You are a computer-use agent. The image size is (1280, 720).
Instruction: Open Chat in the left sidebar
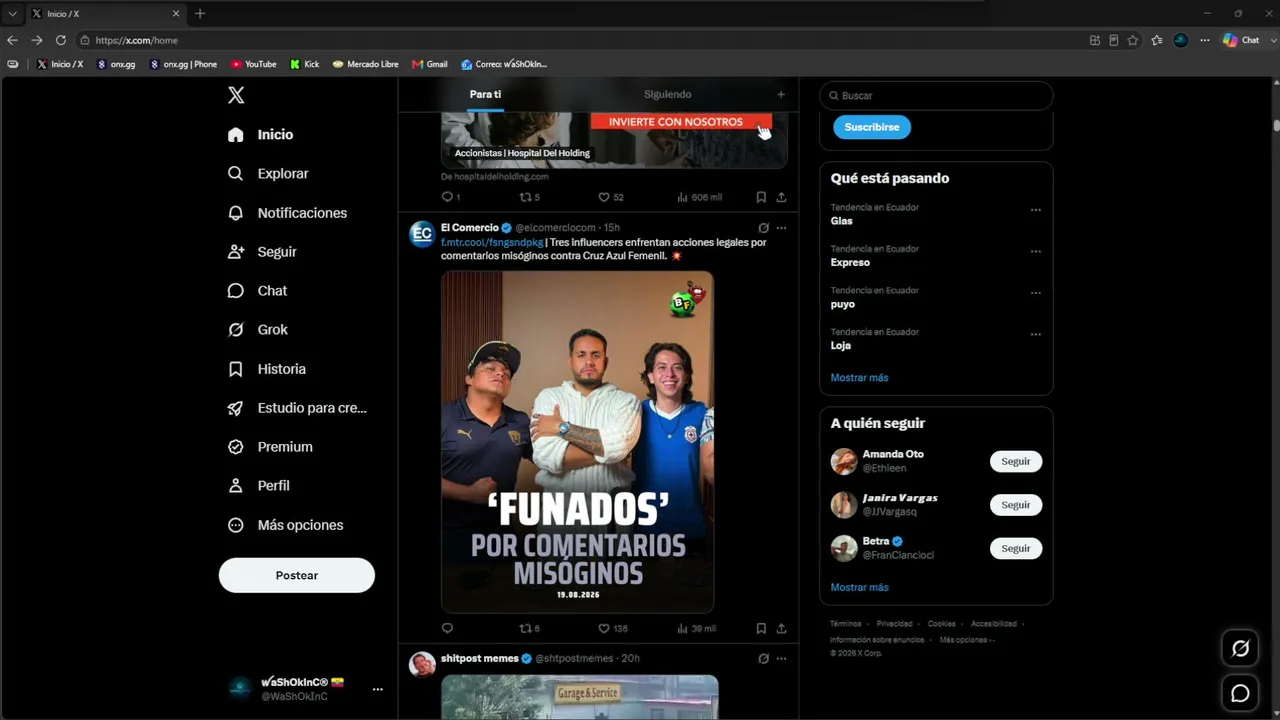click(257, 291)
